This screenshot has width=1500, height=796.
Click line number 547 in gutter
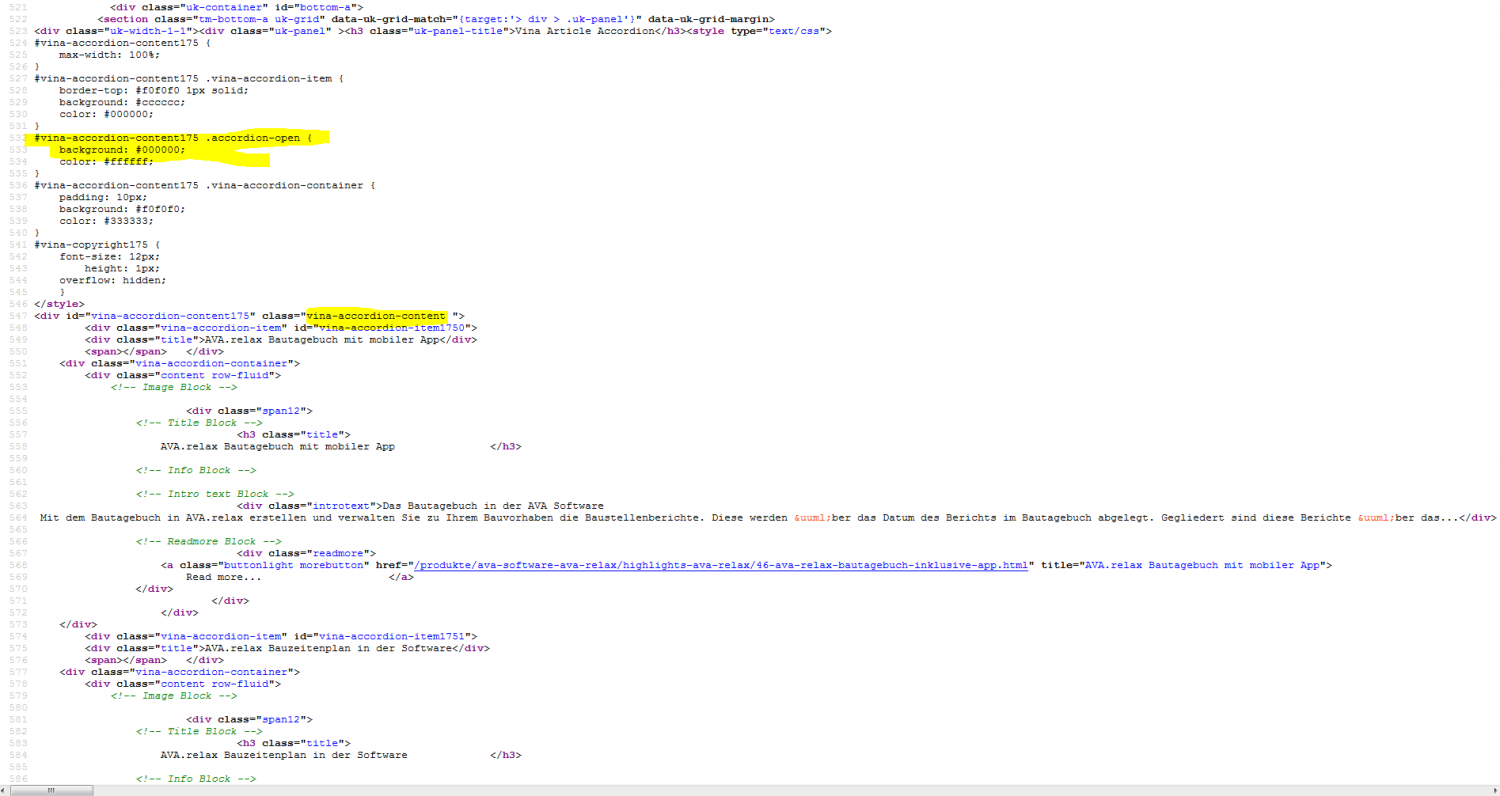coord(15,316)
